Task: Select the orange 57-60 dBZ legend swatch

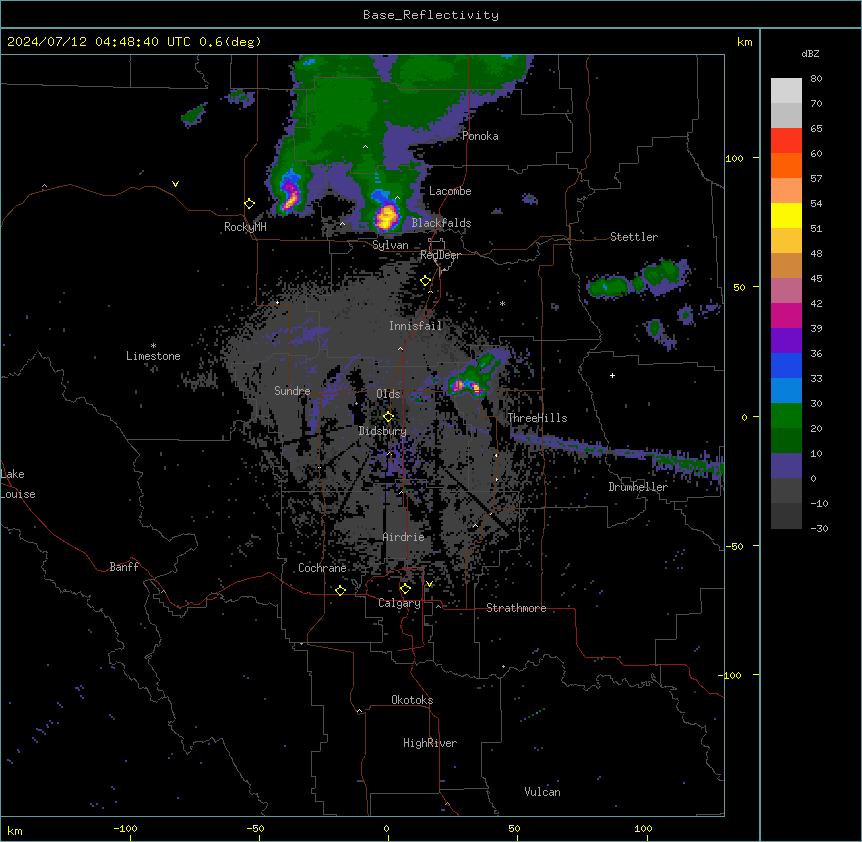Action: [786, 165]
